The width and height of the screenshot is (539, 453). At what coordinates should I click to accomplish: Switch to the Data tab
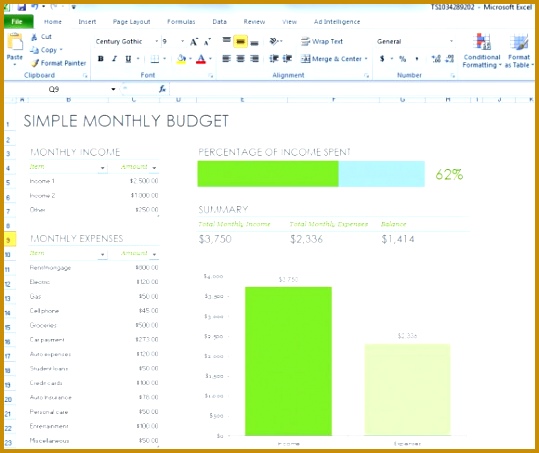pos(219,22)
